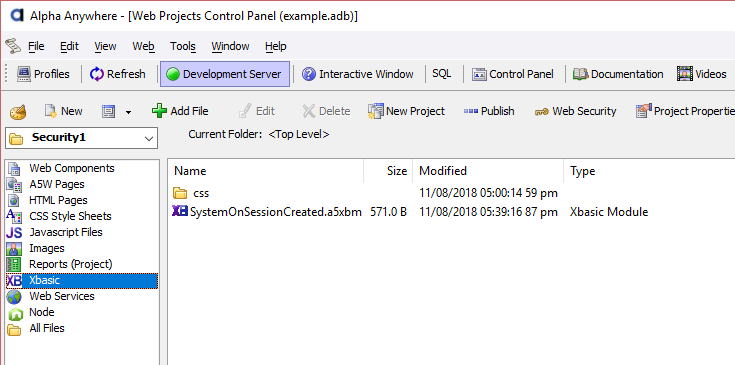
Task: Click the Publish icon
Action: click(470, 111)
